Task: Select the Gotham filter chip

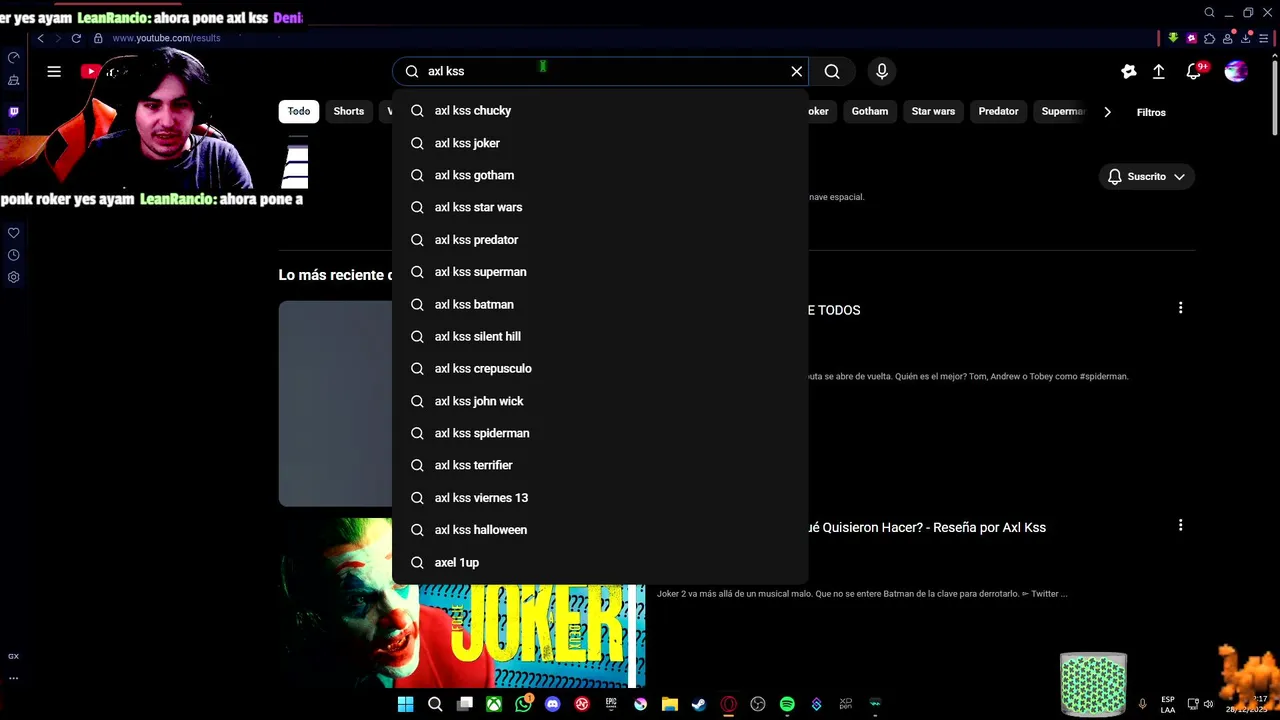Action: coord(870,111)
